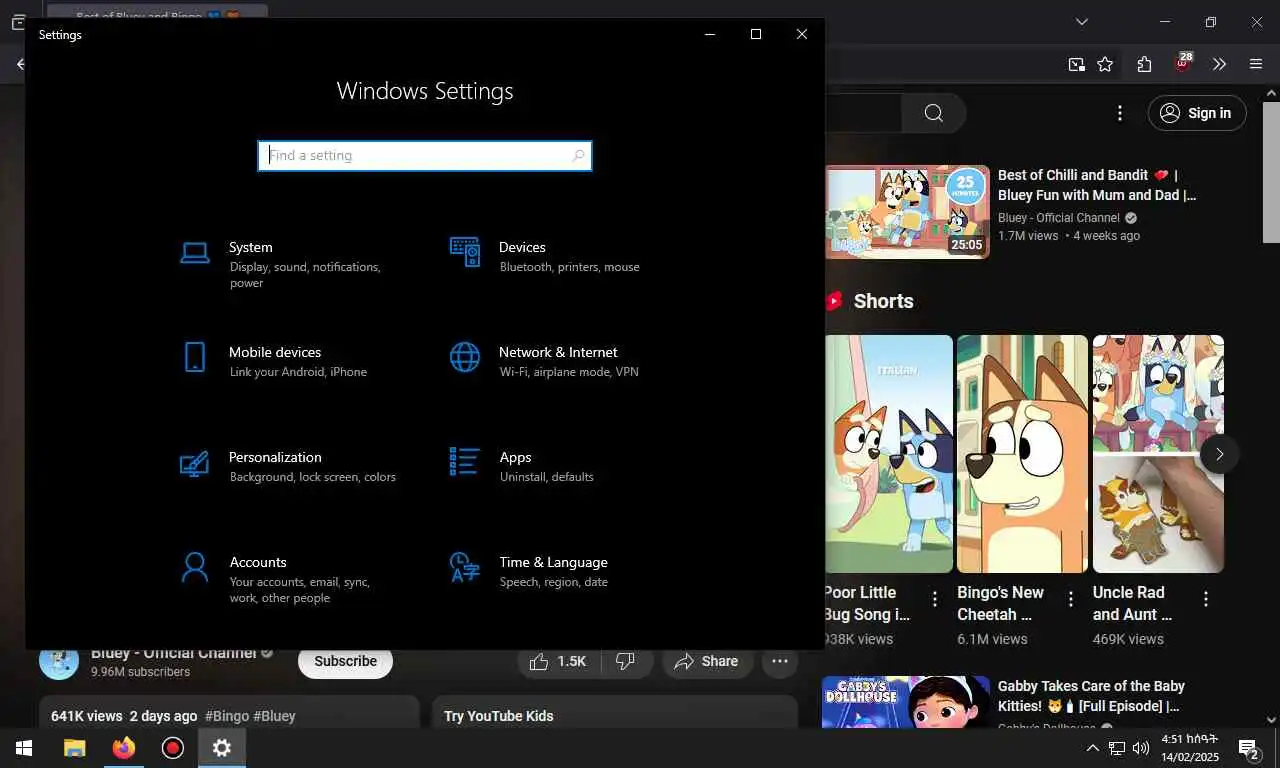Click the Settings gear taskbar button
Viewport: 1280px width, 768px height.
tap(222, 748)
